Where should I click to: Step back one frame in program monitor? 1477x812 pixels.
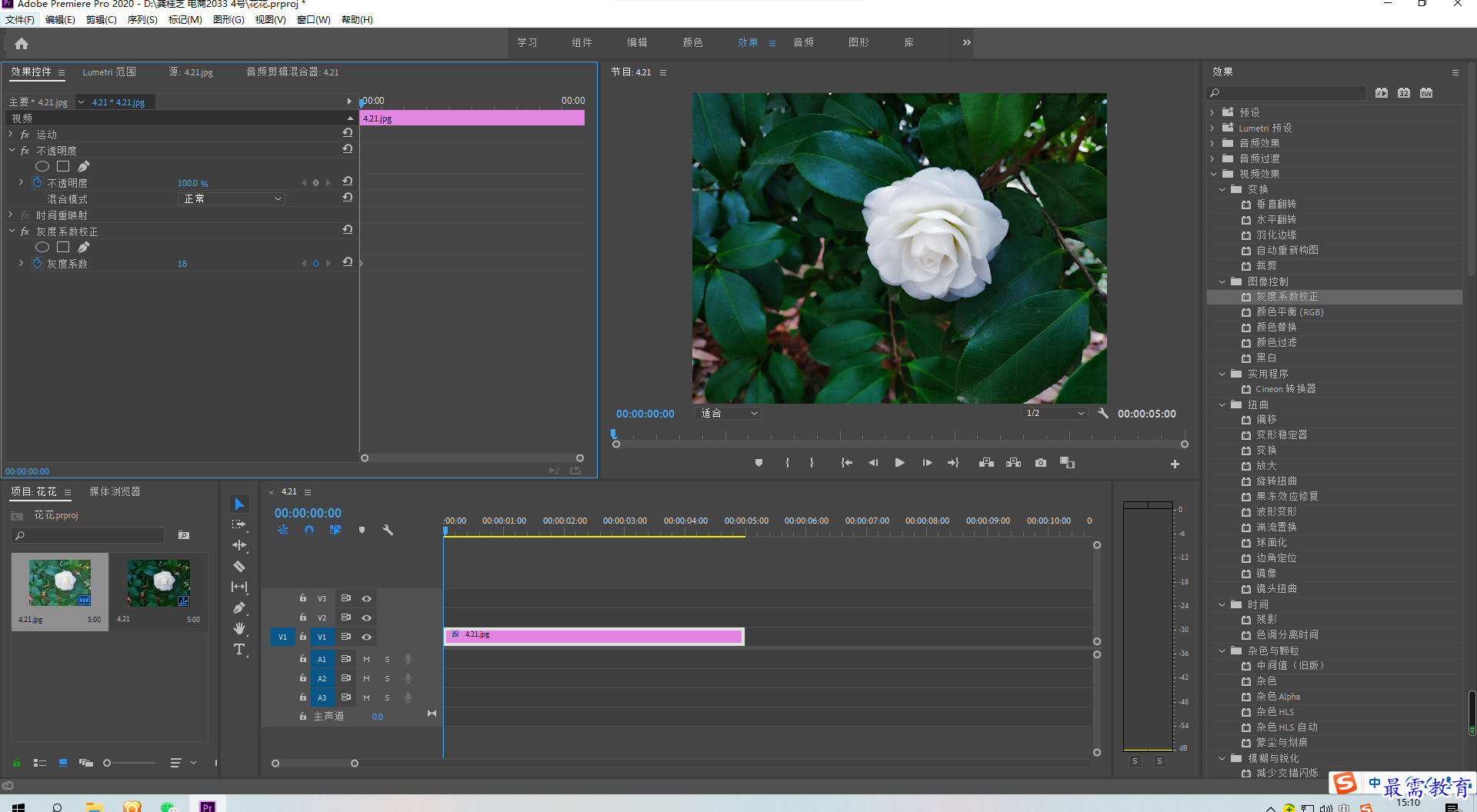point(873,463)
